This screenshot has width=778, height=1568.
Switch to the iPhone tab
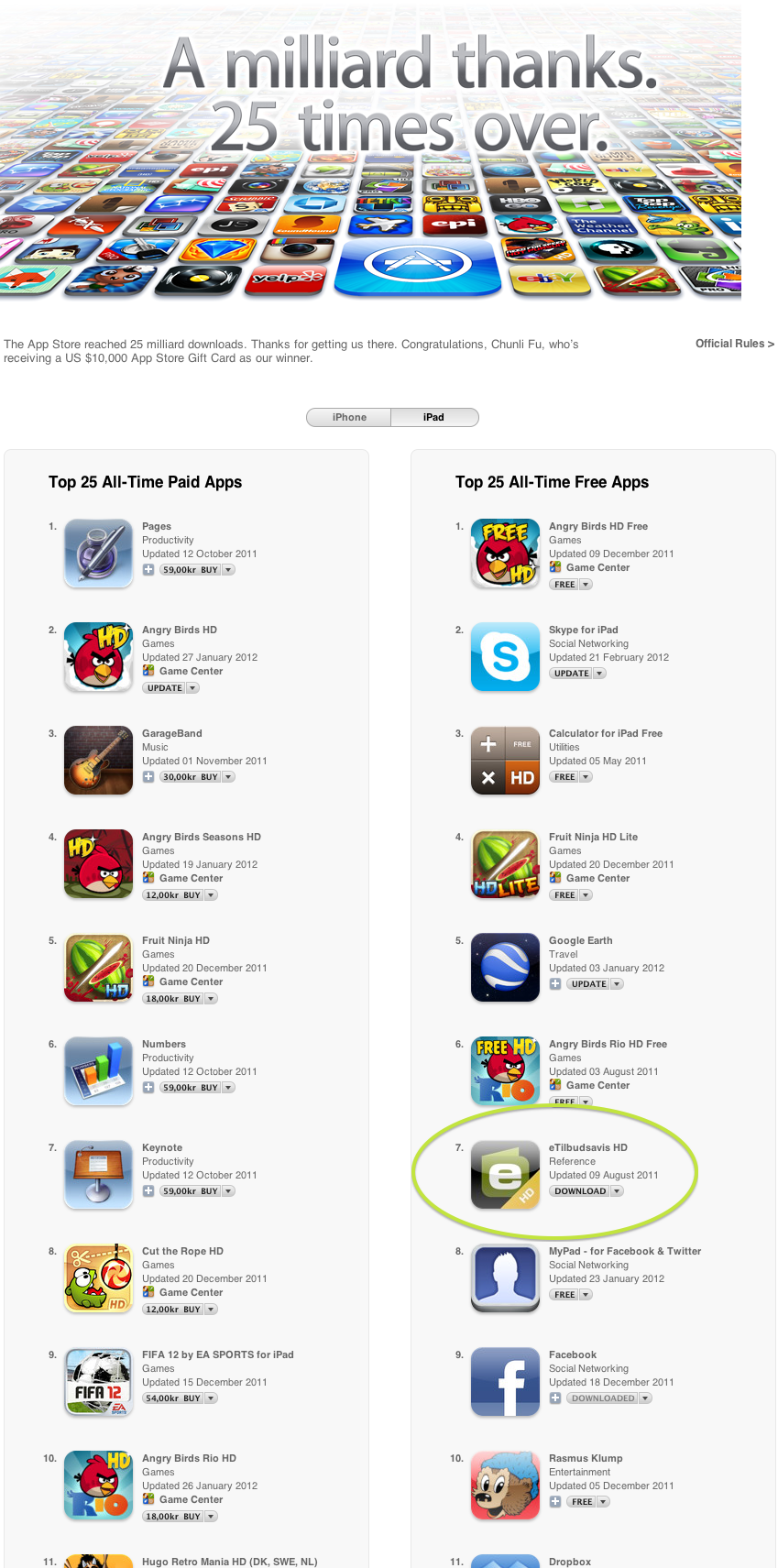point(349,417)
